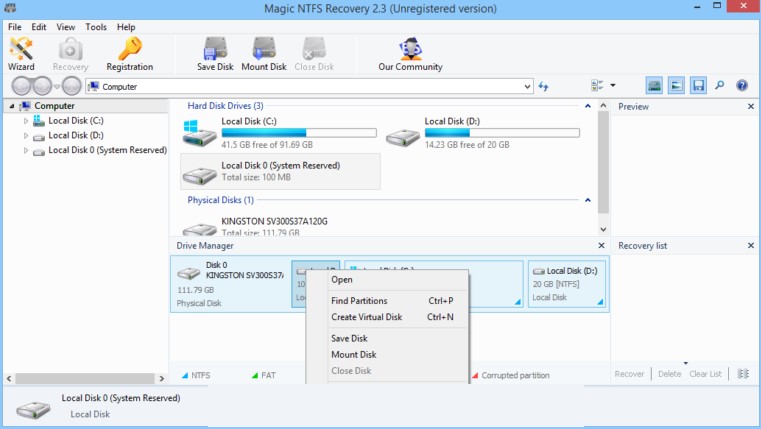This screenshot has width=761, height=429.
Task: Select Local Disk (C:) drive icon in Hard Disk Drives
Action: coord(199,133)
